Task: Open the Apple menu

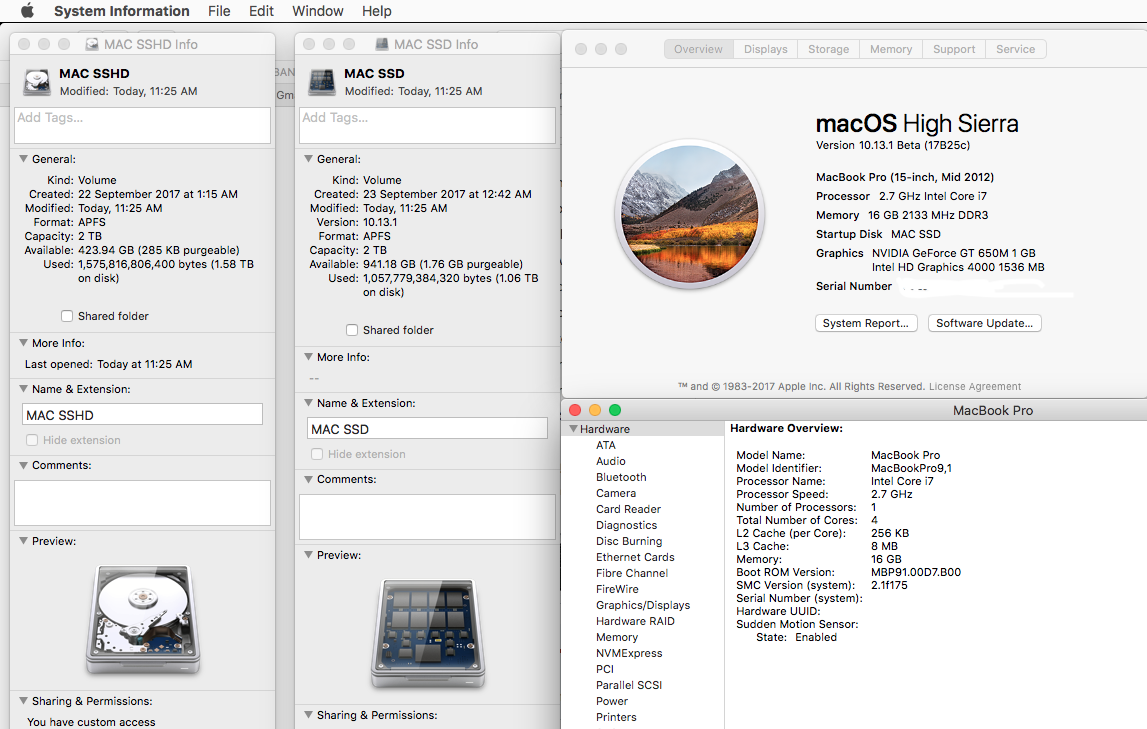Action: pos(27,10)
